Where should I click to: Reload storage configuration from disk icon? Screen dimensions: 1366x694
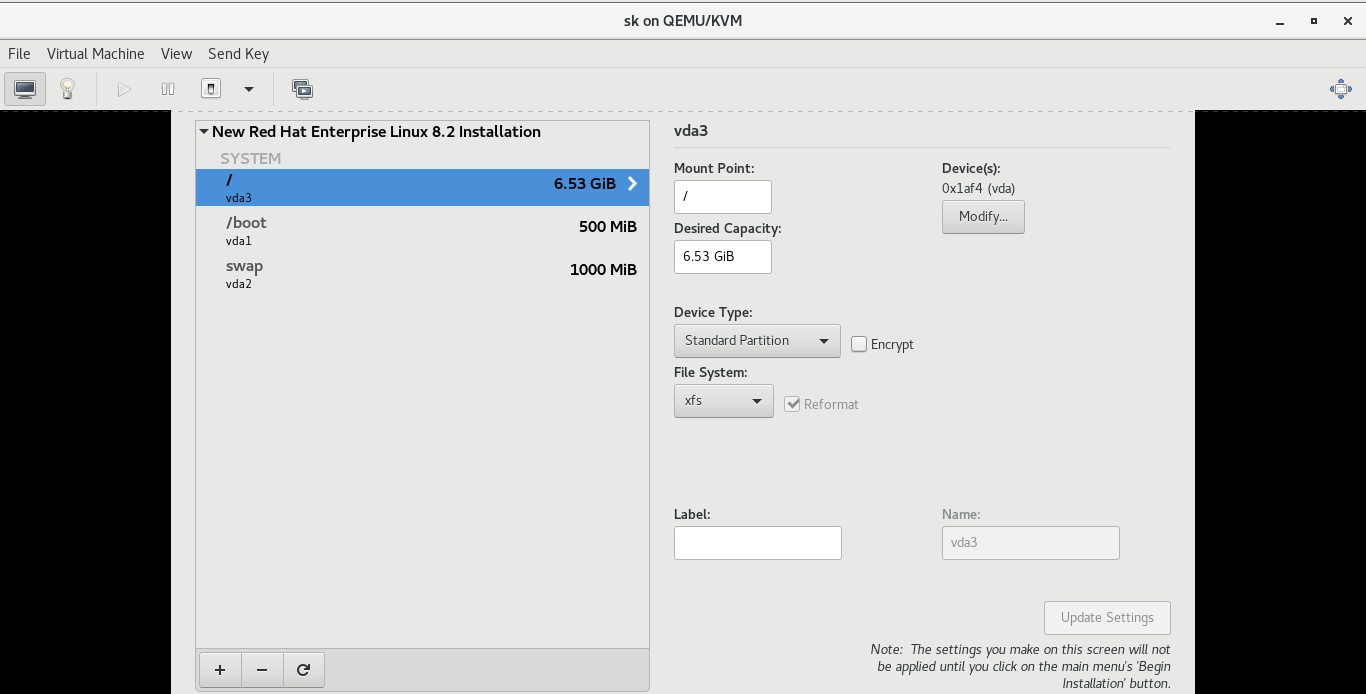click(304, 670)
